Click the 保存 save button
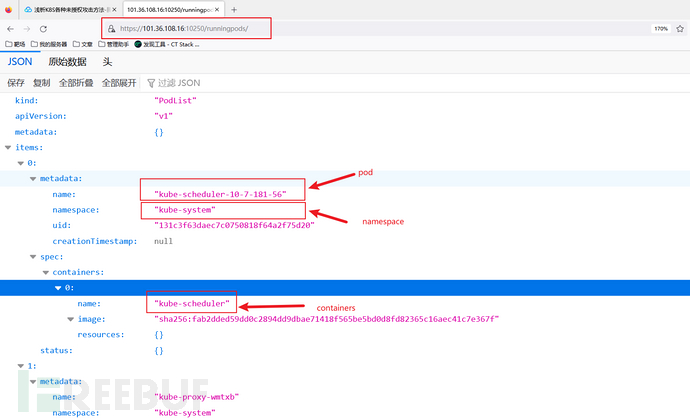Image resolution: width=690 pixels, height=419 pixels. click(16, 83)
